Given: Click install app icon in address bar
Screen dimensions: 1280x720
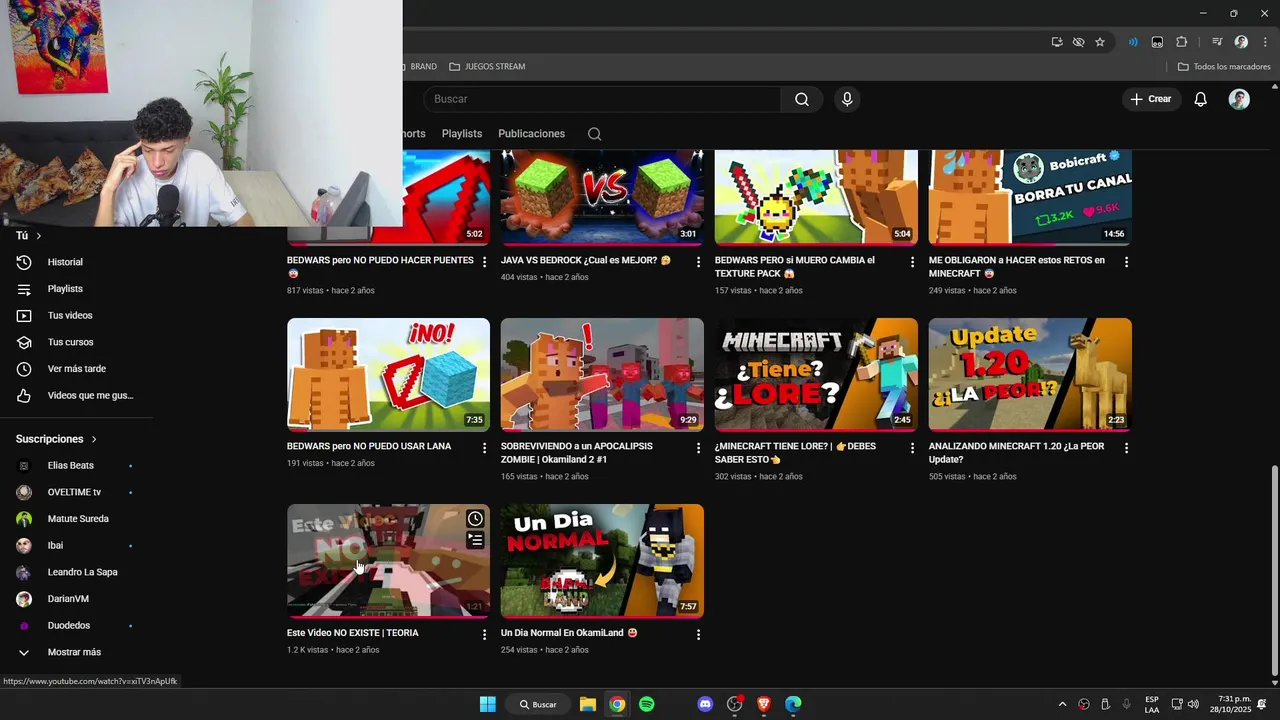Looking at the screenshot, I should [x=1057, y=42].
